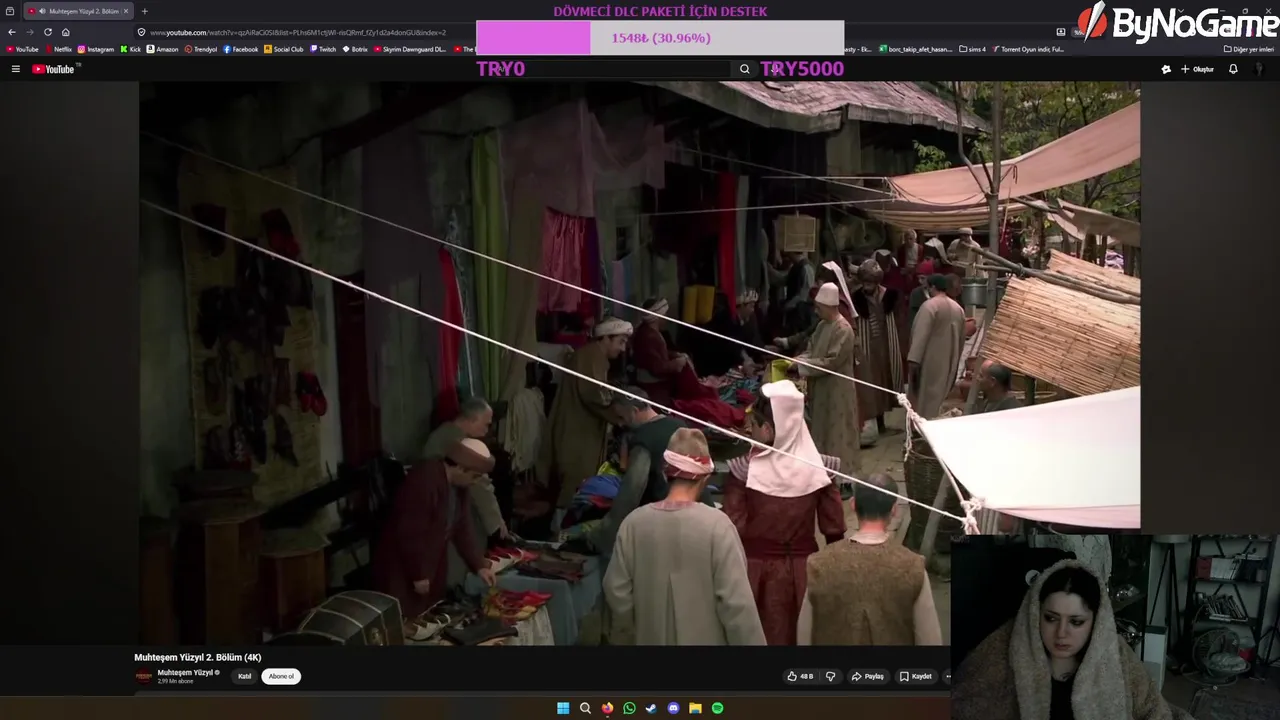Screen dimensions: 1280x720
Task: Save the video with Kaydet
Action: pyautogui.click(x=915, y=676)
